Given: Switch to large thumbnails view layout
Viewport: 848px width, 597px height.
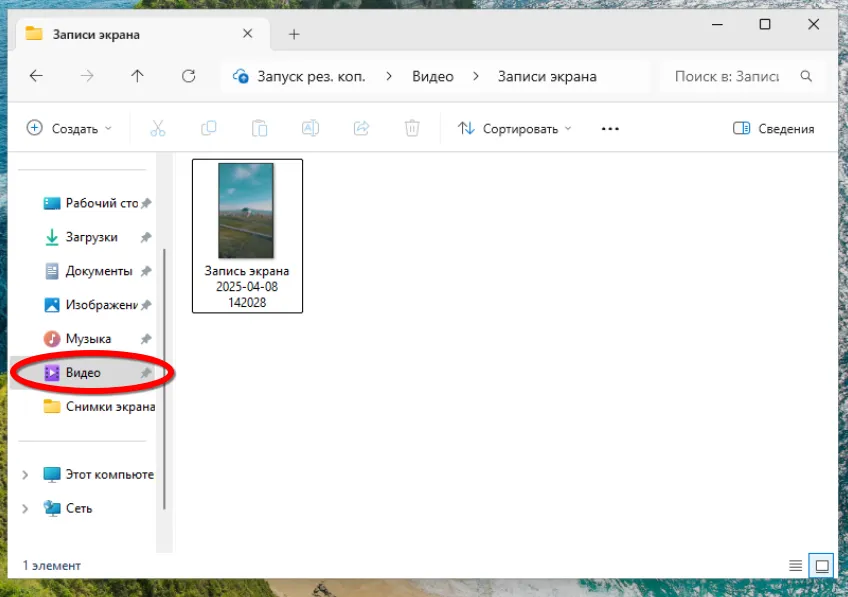Looking at the screenshot, I should 822,566.
